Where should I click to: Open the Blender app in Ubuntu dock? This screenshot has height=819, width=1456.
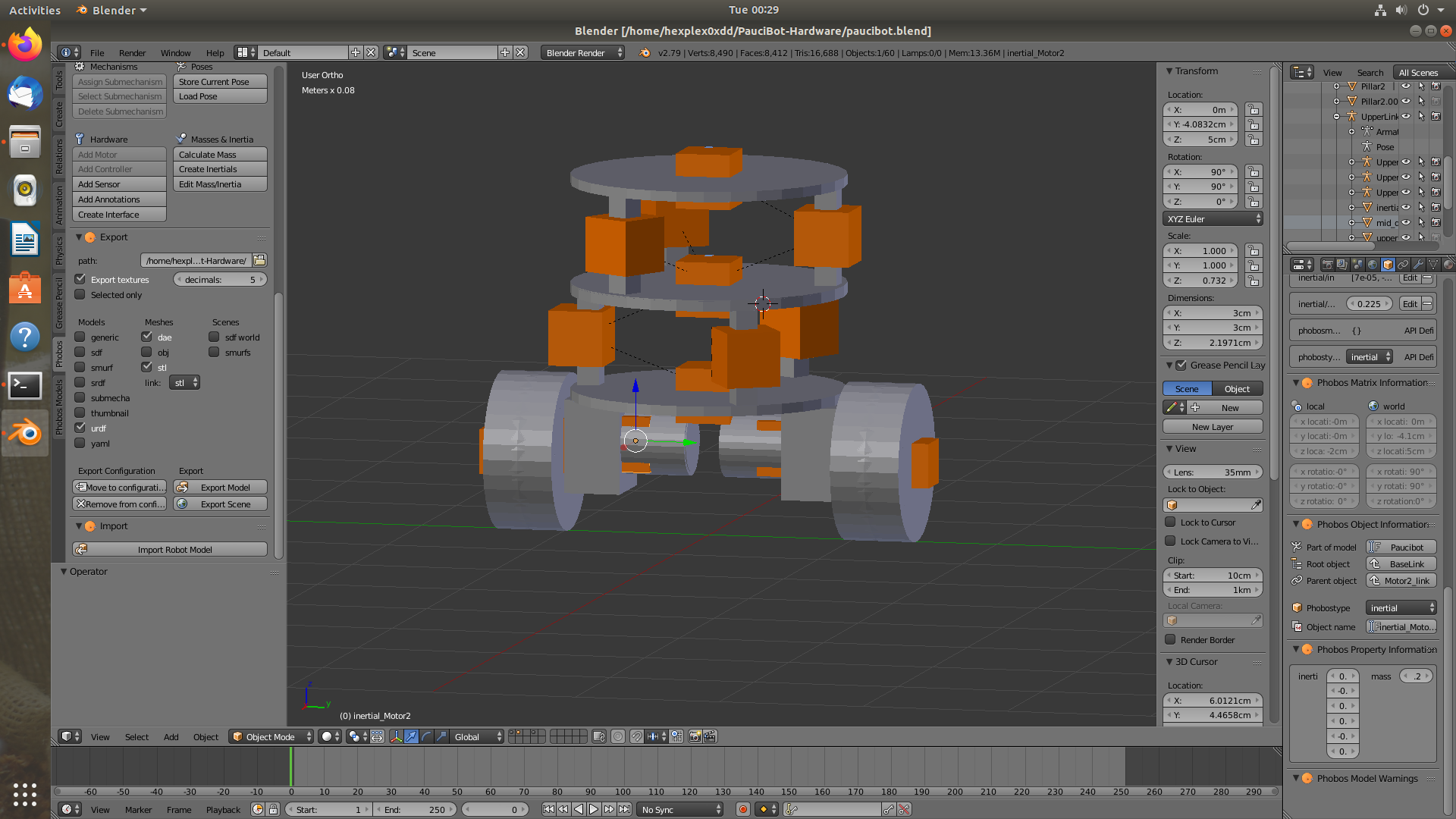click(x=25, y=433)
